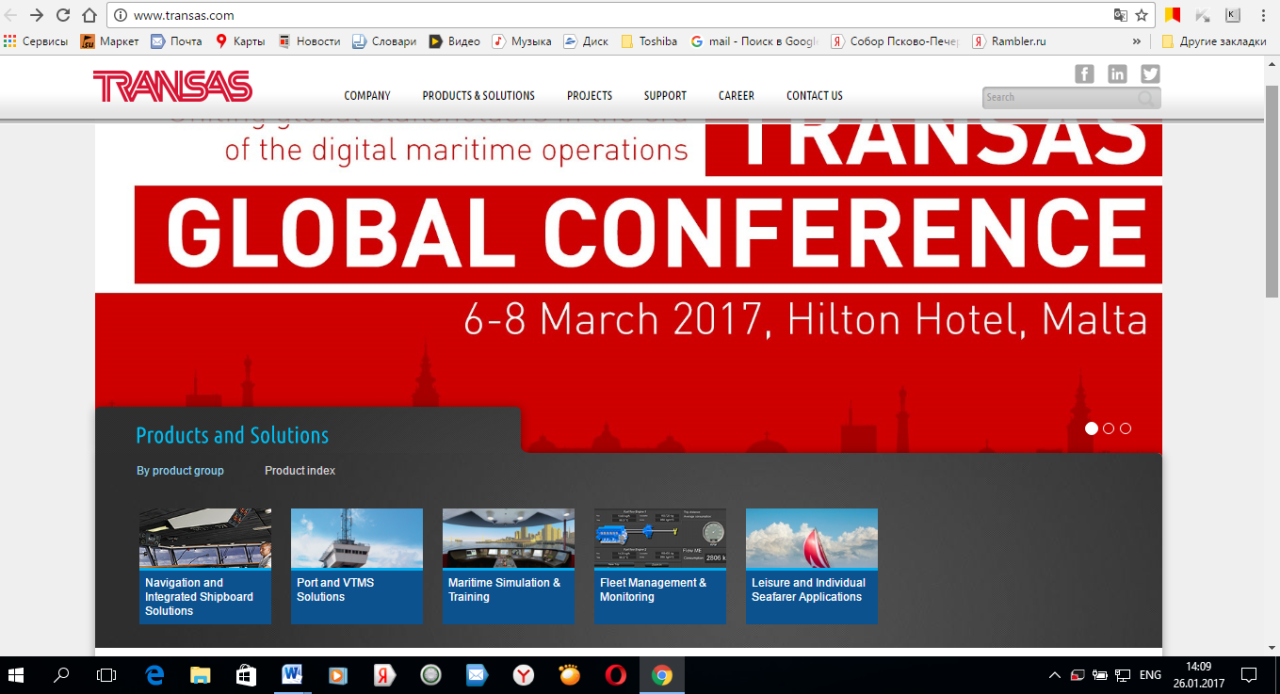This screenshot has width=1280, height=694.
Task: Open the CAREER menu
Action: point(736,96)
